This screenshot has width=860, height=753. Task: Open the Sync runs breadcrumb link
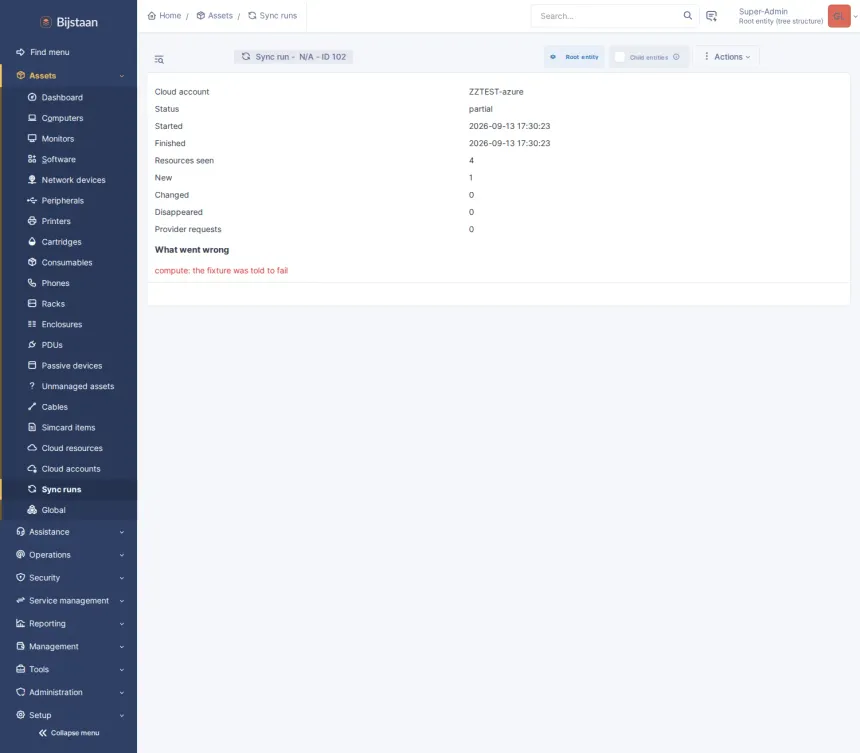click(273, 15)
